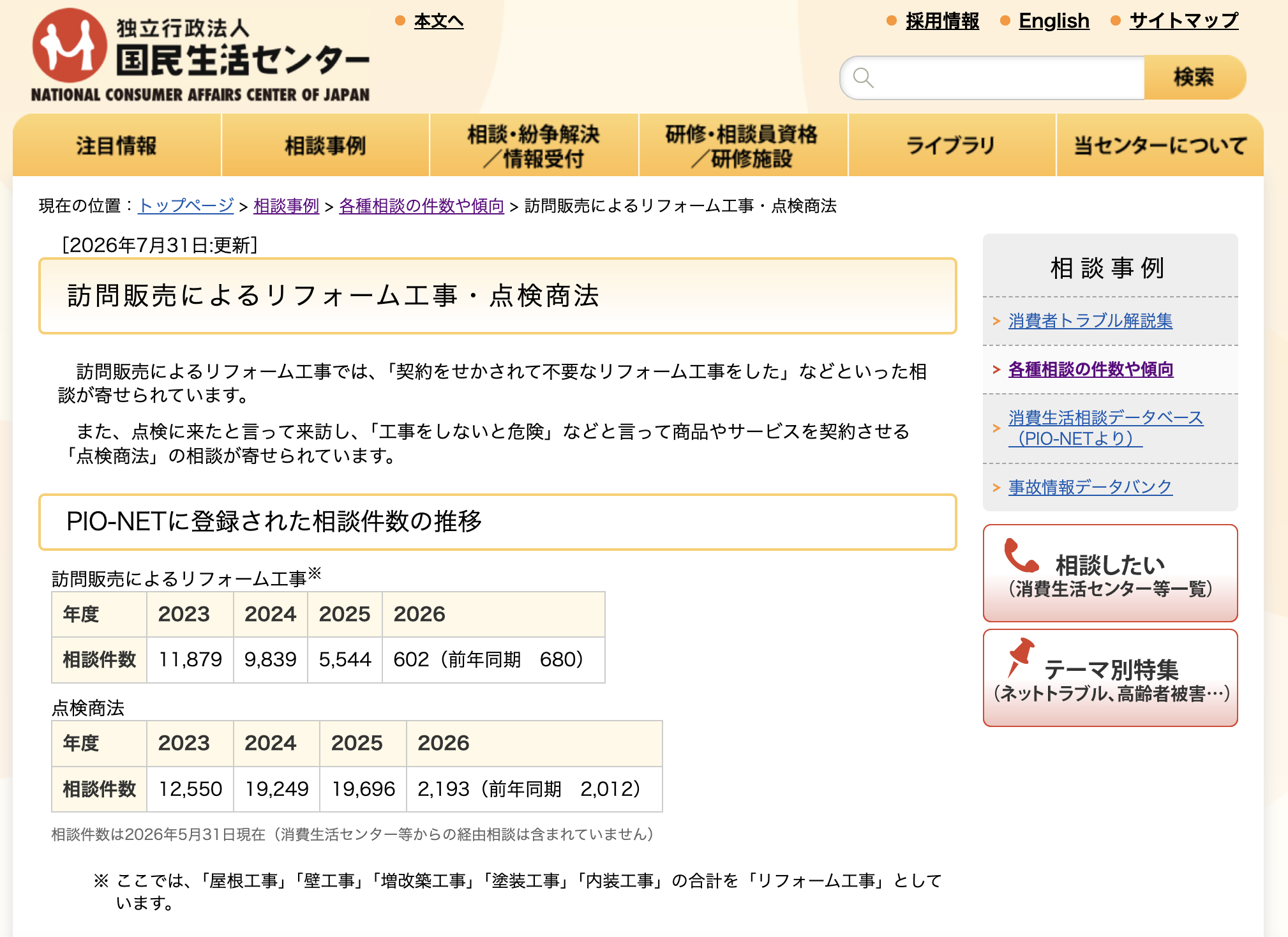The image size is (1288, 937).
Task: Click the 点検商法 table caption
Action: click(x=88, y=708)
